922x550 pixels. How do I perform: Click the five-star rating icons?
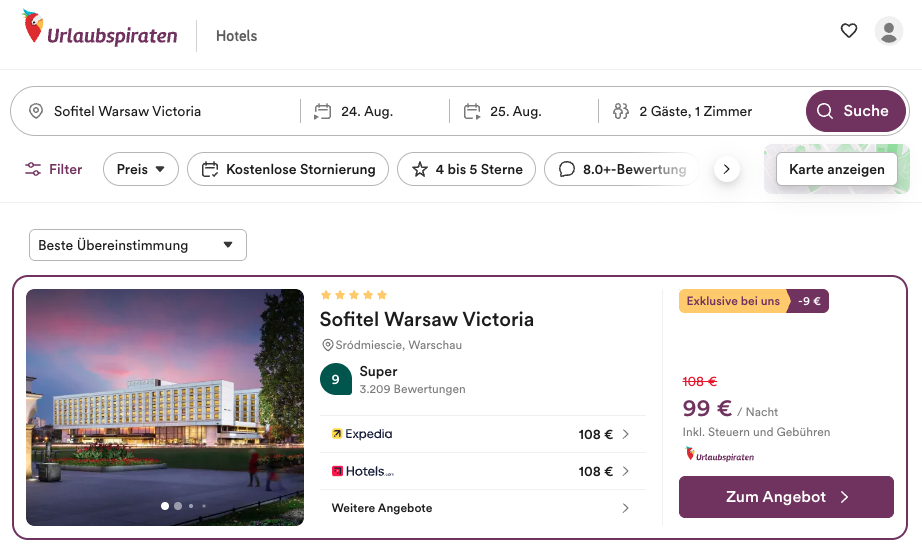tap(353, 295)
